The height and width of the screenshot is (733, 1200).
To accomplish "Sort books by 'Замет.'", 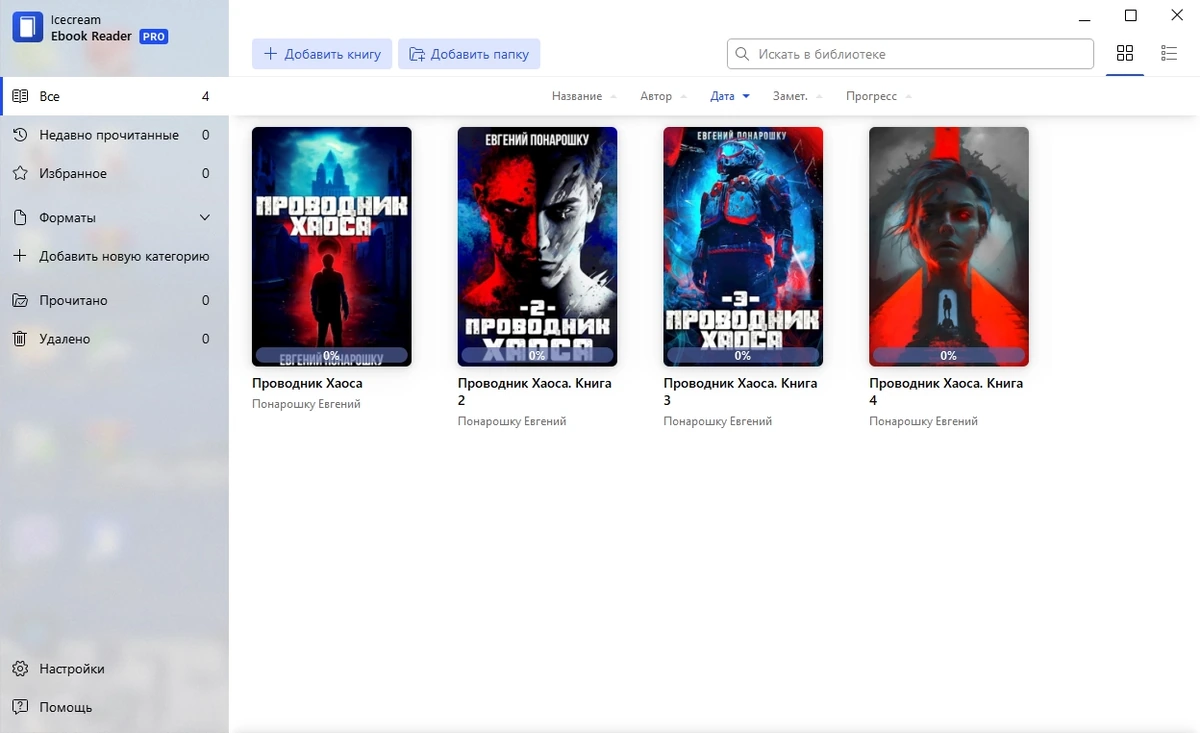I will [x=797, y=97].
